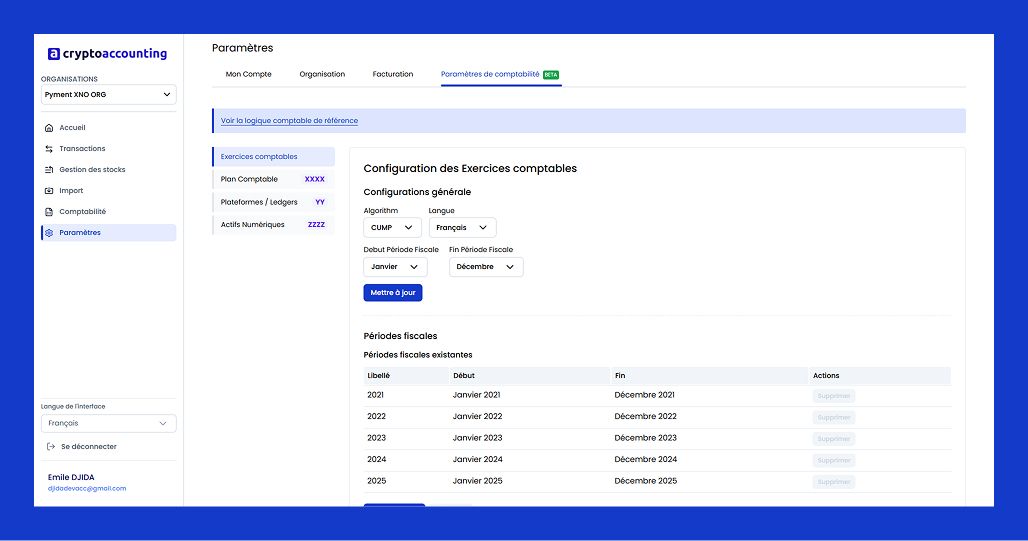Open the Algorithm CUMP dropdown
This screenshot has height=541, width=1028.
pos(392,228)
